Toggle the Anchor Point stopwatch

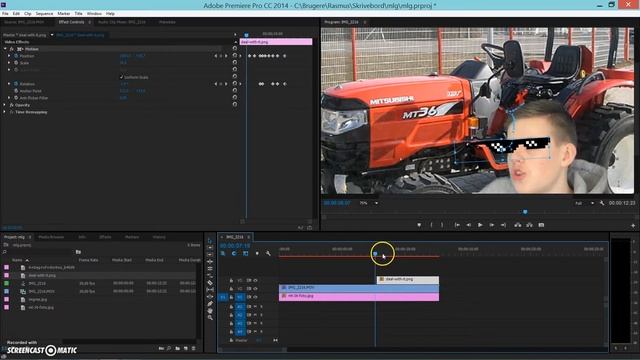[x=16, y=91]
